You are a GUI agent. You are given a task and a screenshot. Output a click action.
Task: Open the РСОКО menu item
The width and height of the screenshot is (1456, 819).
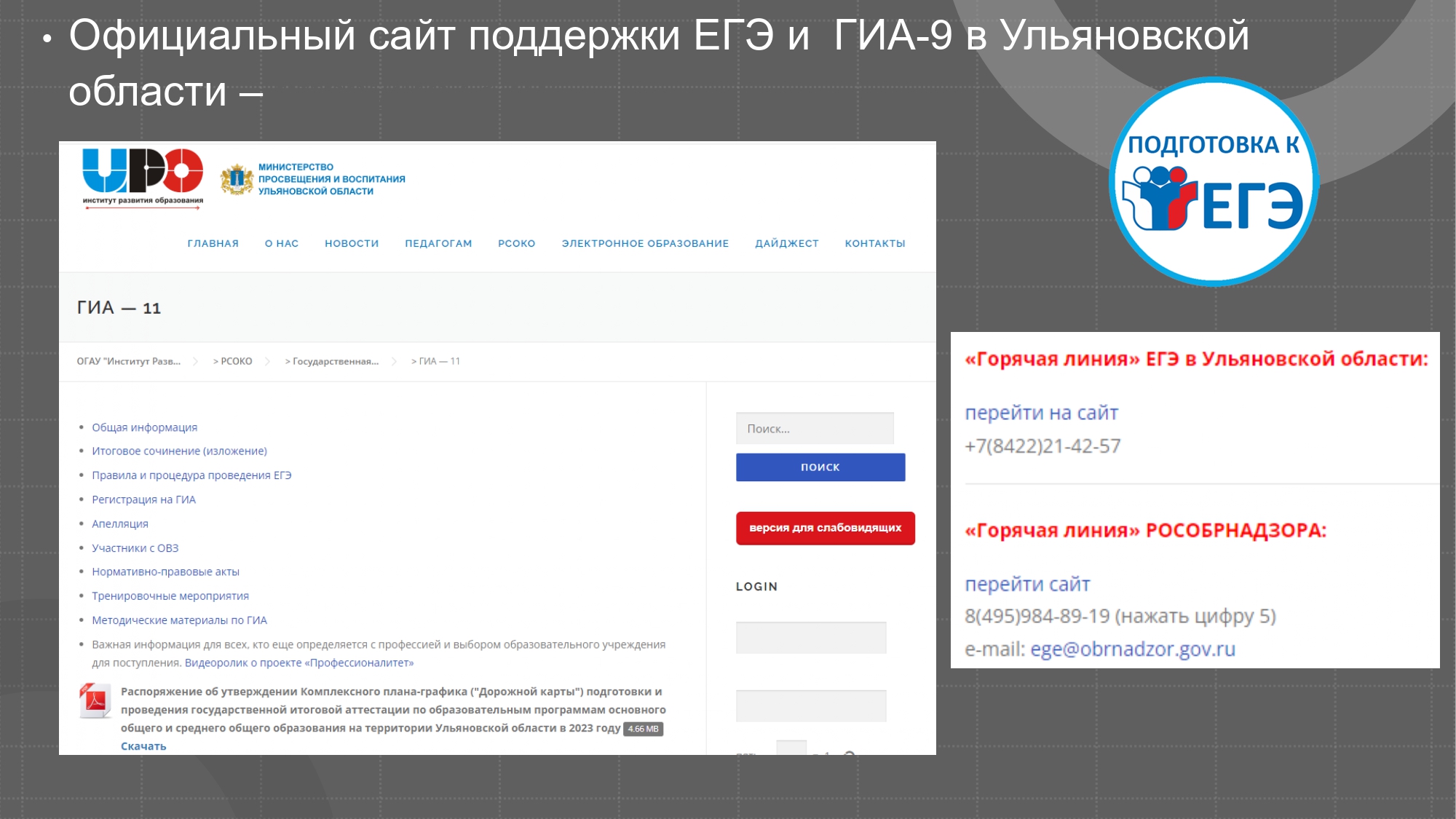click(516, 243)
